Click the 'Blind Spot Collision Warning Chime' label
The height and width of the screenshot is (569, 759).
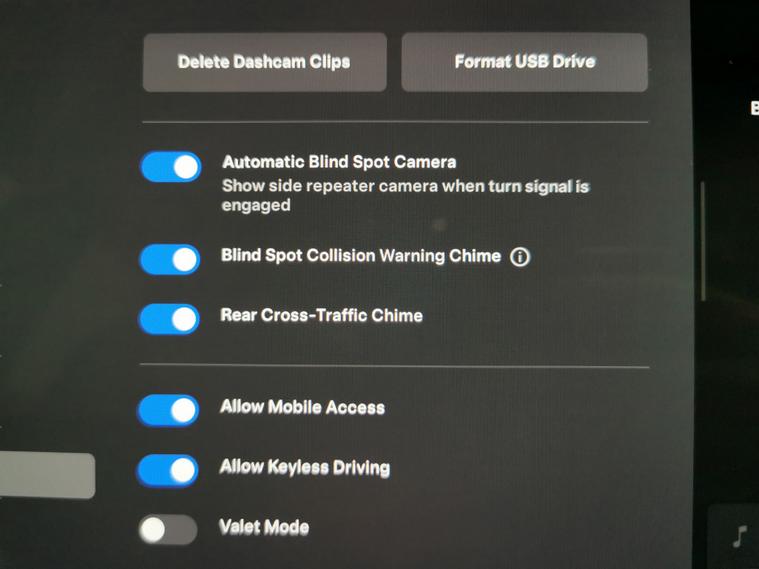361,255
